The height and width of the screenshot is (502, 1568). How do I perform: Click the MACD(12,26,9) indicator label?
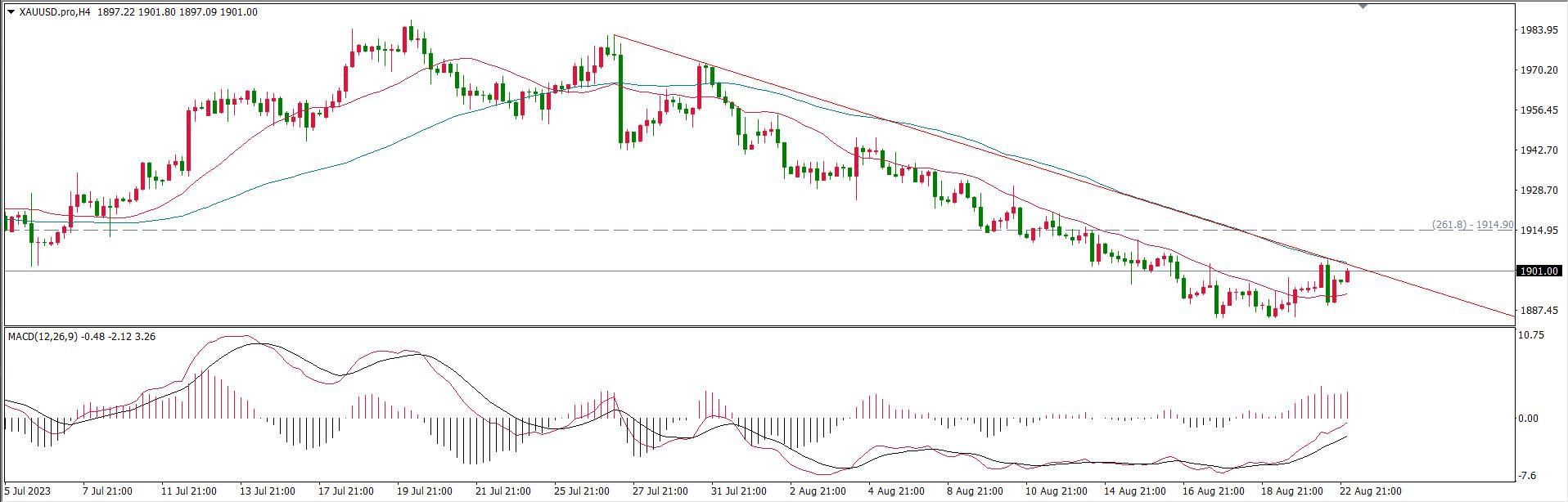pos(42,336)
